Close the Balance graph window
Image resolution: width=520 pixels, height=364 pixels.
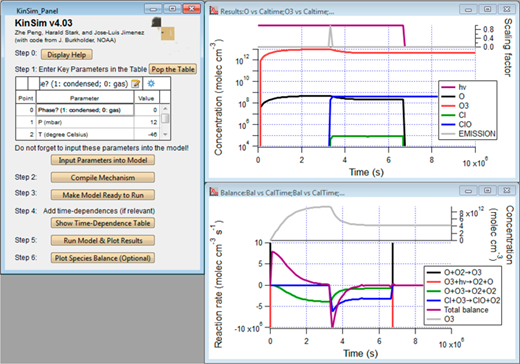point(507,191)
